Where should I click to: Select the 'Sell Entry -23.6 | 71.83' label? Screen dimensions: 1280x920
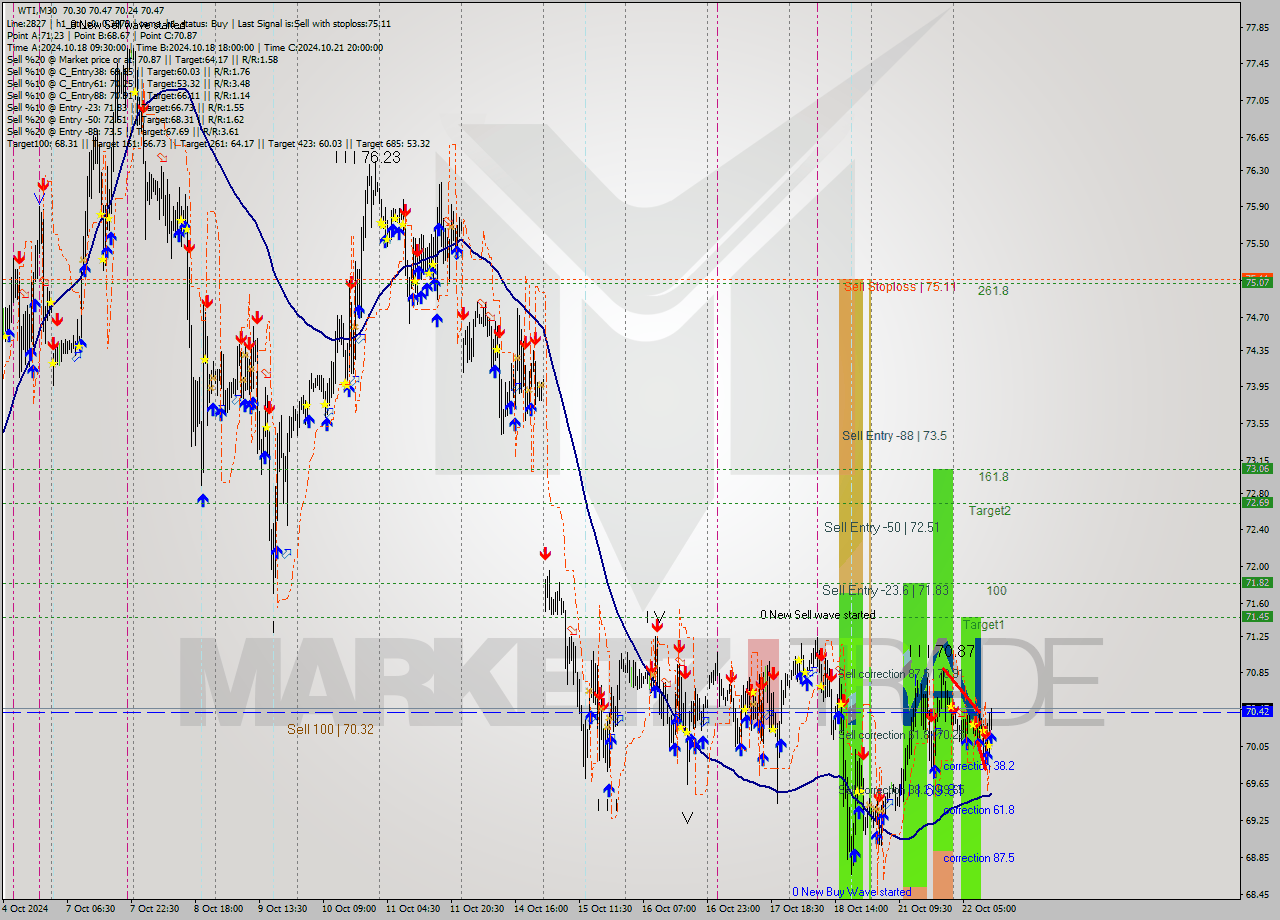[x=885, y=590]
